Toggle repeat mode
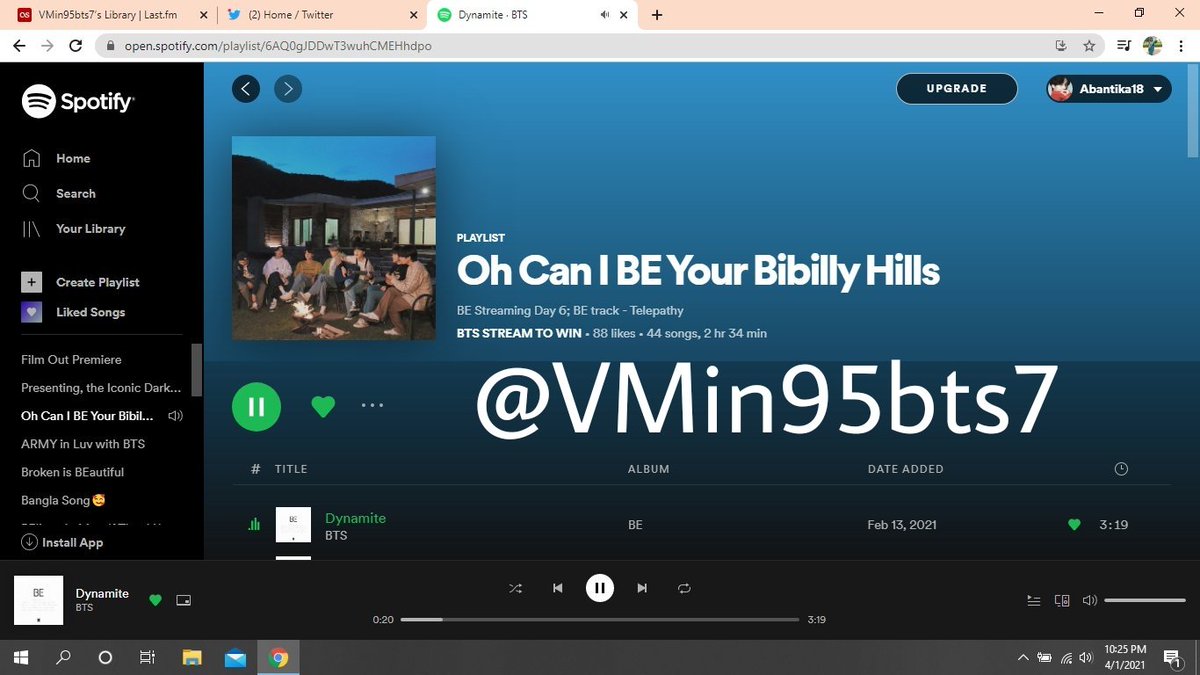Image resolution: width=1200 pixels, height=675 pixels. (x=684, y=588)
